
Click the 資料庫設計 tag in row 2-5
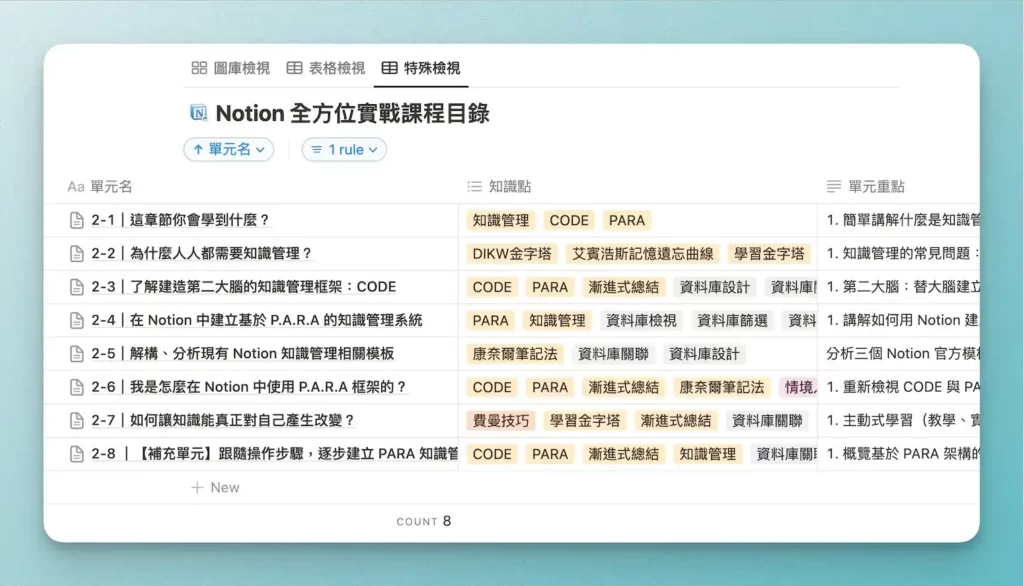click(705, 353)
